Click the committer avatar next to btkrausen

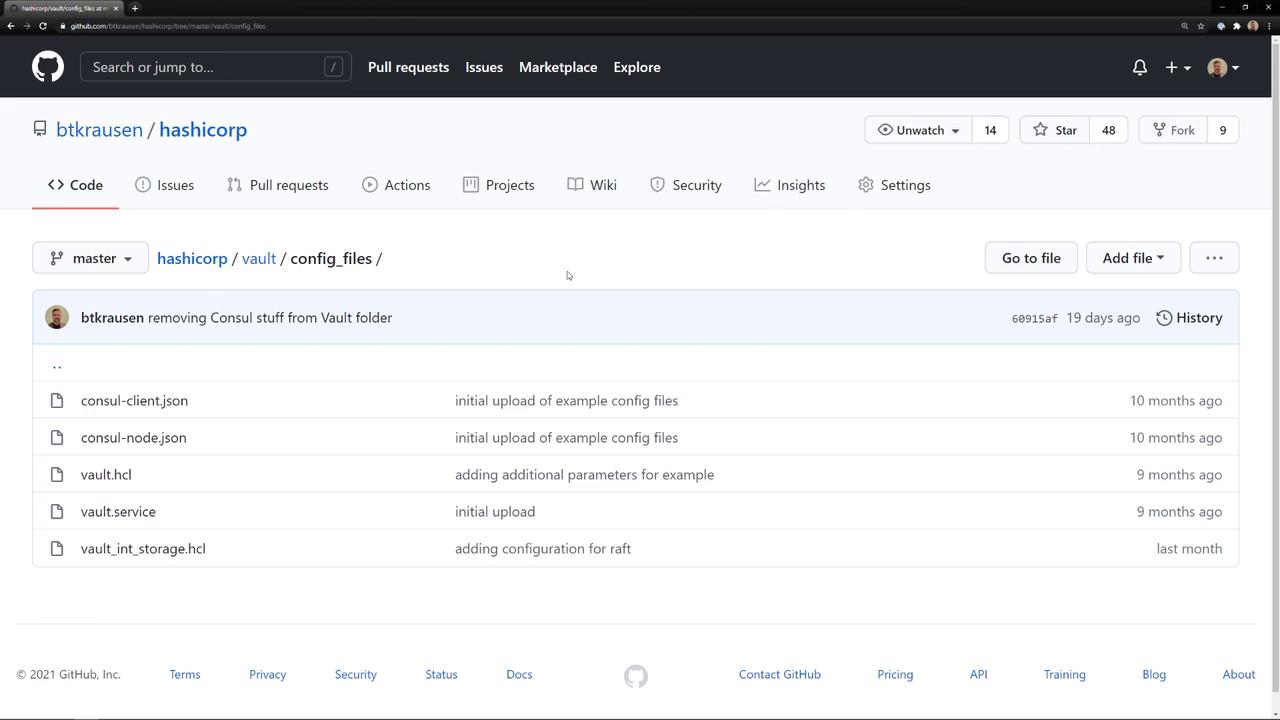57,318
